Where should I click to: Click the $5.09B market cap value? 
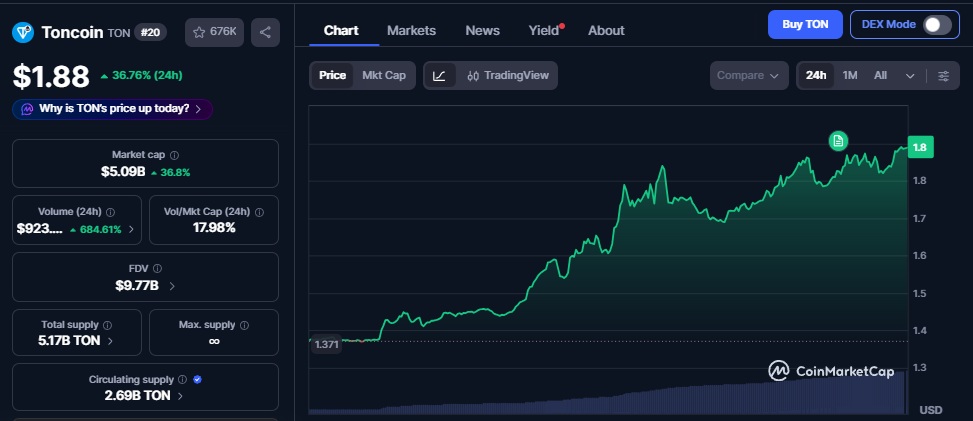coord(123,172)
